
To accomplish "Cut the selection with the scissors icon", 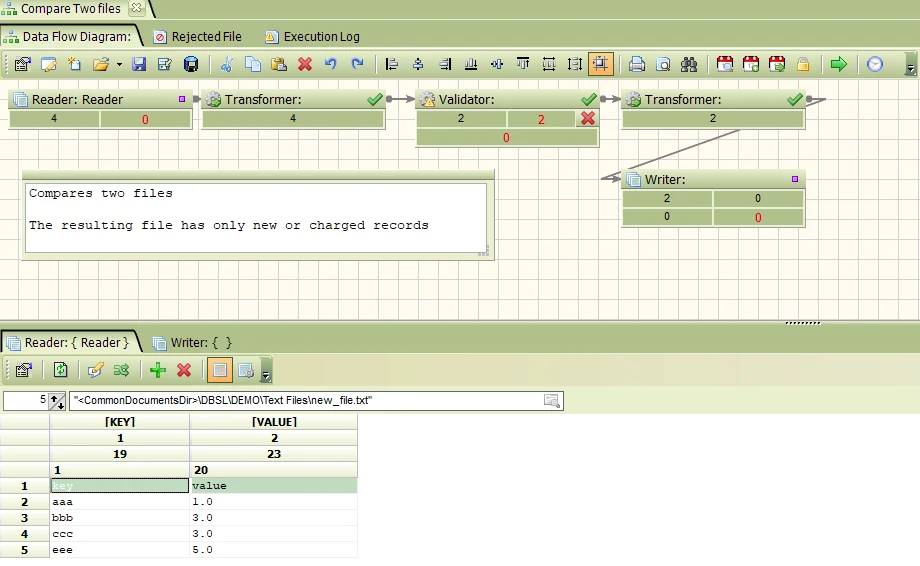I will click(x=227, y=64).
